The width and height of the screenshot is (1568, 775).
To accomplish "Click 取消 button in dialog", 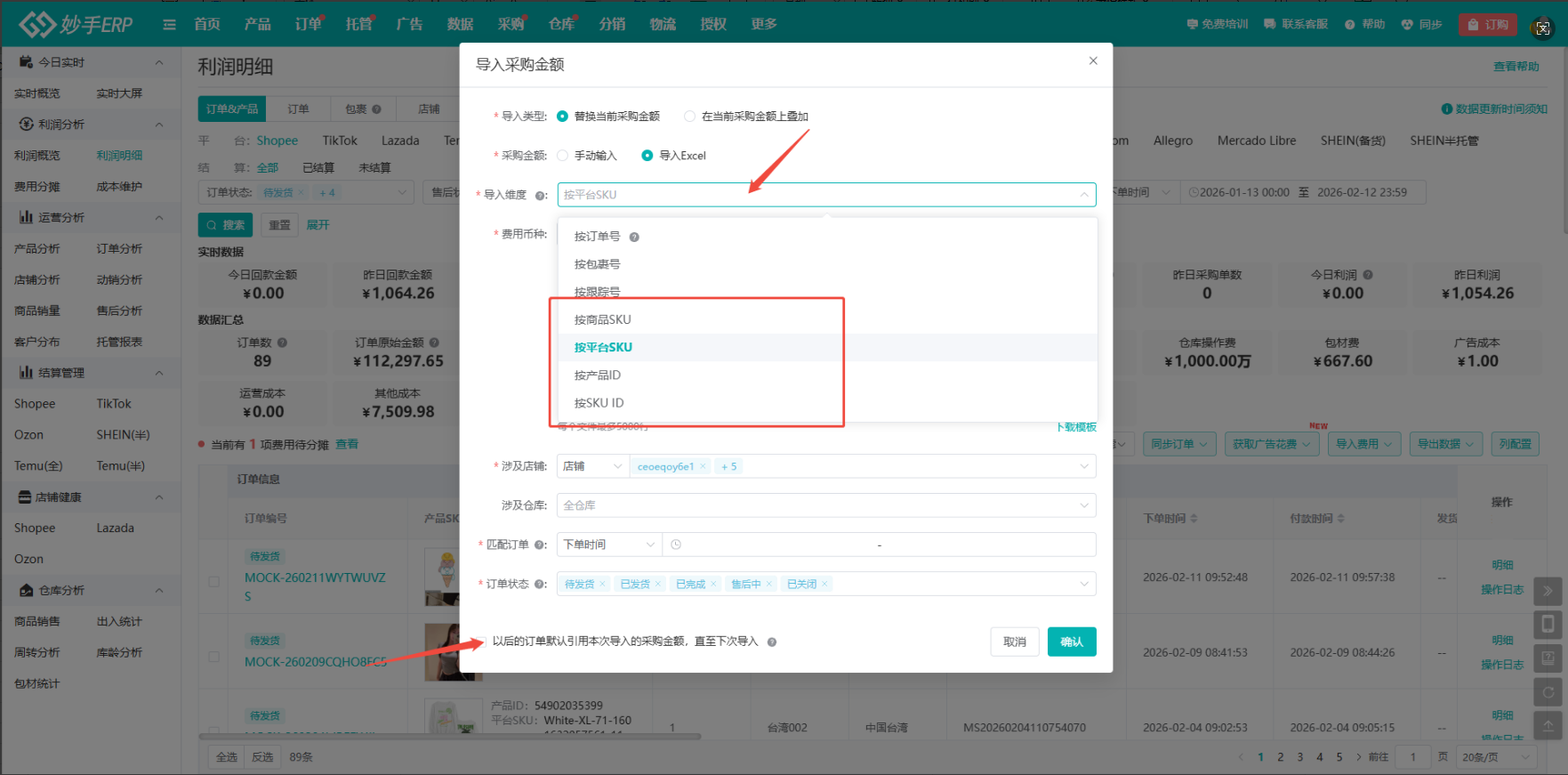I will point(1015,642).
